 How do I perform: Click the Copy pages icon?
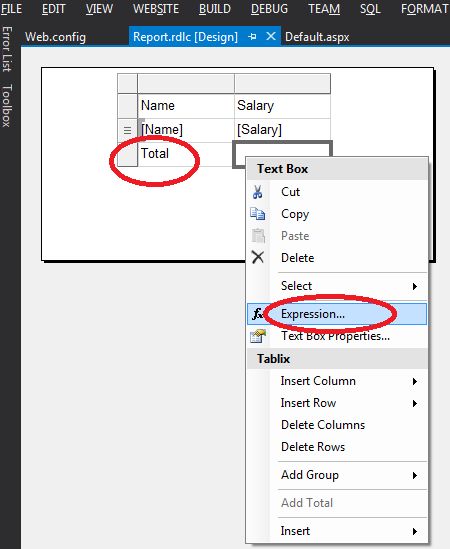[258, 214]
